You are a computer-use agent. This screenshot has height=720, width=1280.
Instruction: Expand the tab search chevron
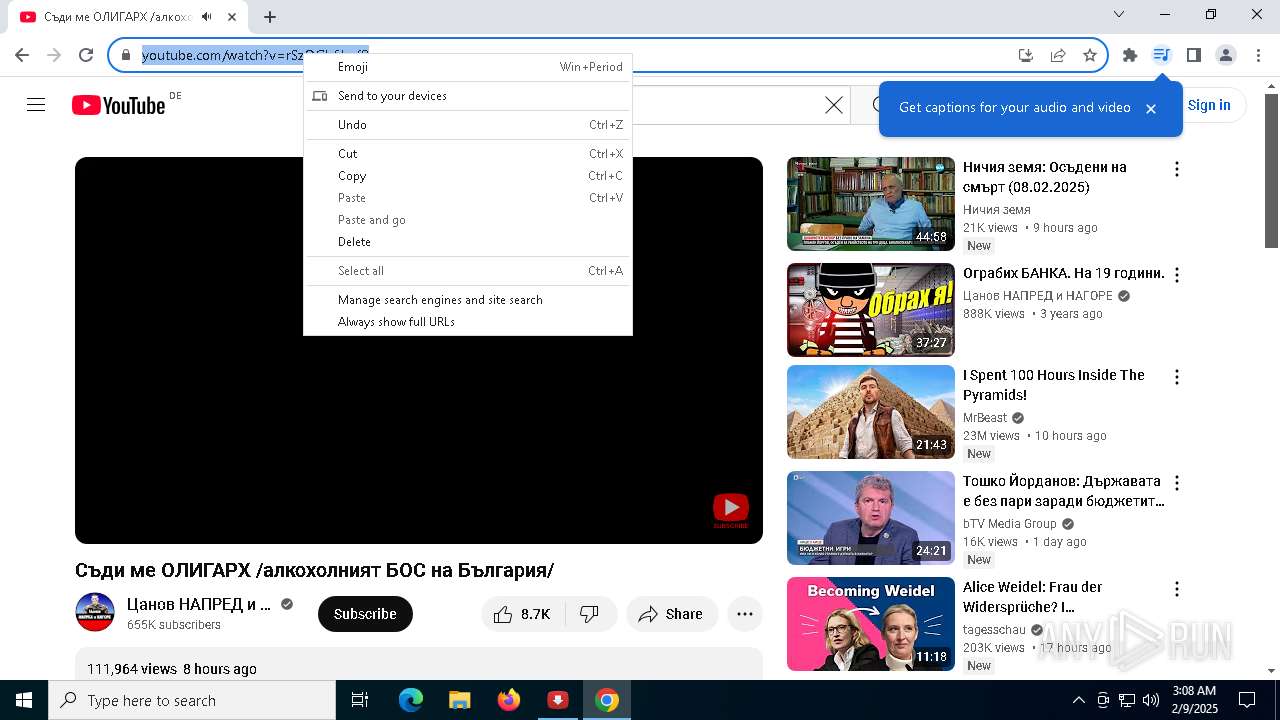point(1119,14)
